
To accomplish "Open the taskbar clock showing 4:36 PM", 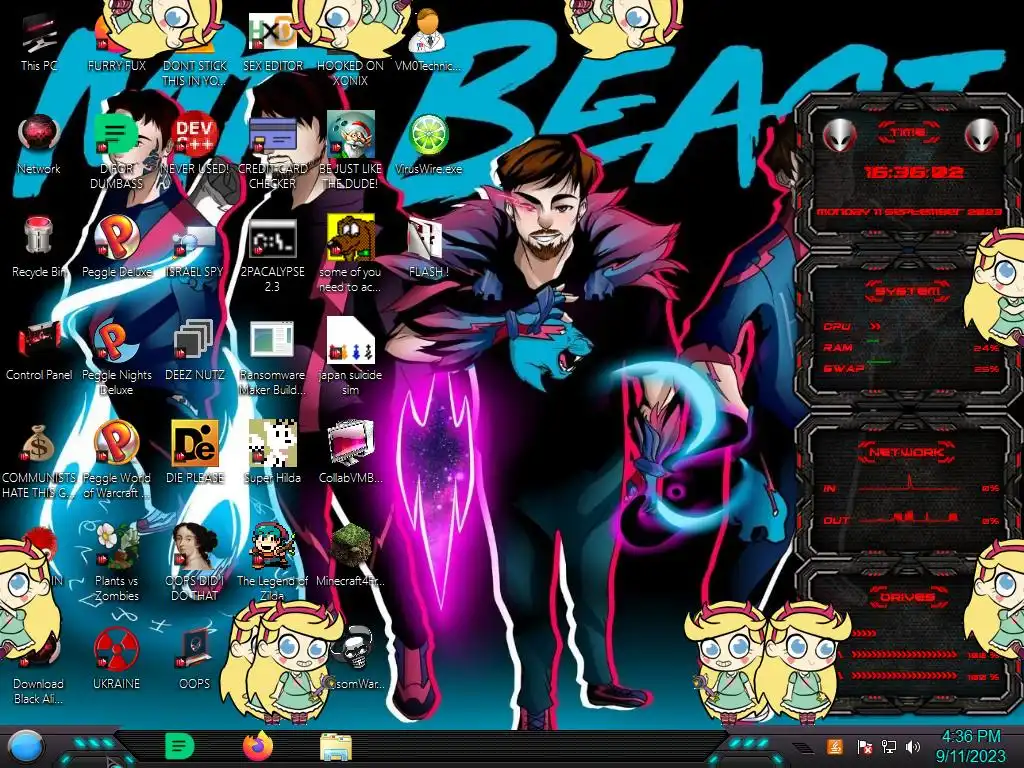I will coord(970,746).
